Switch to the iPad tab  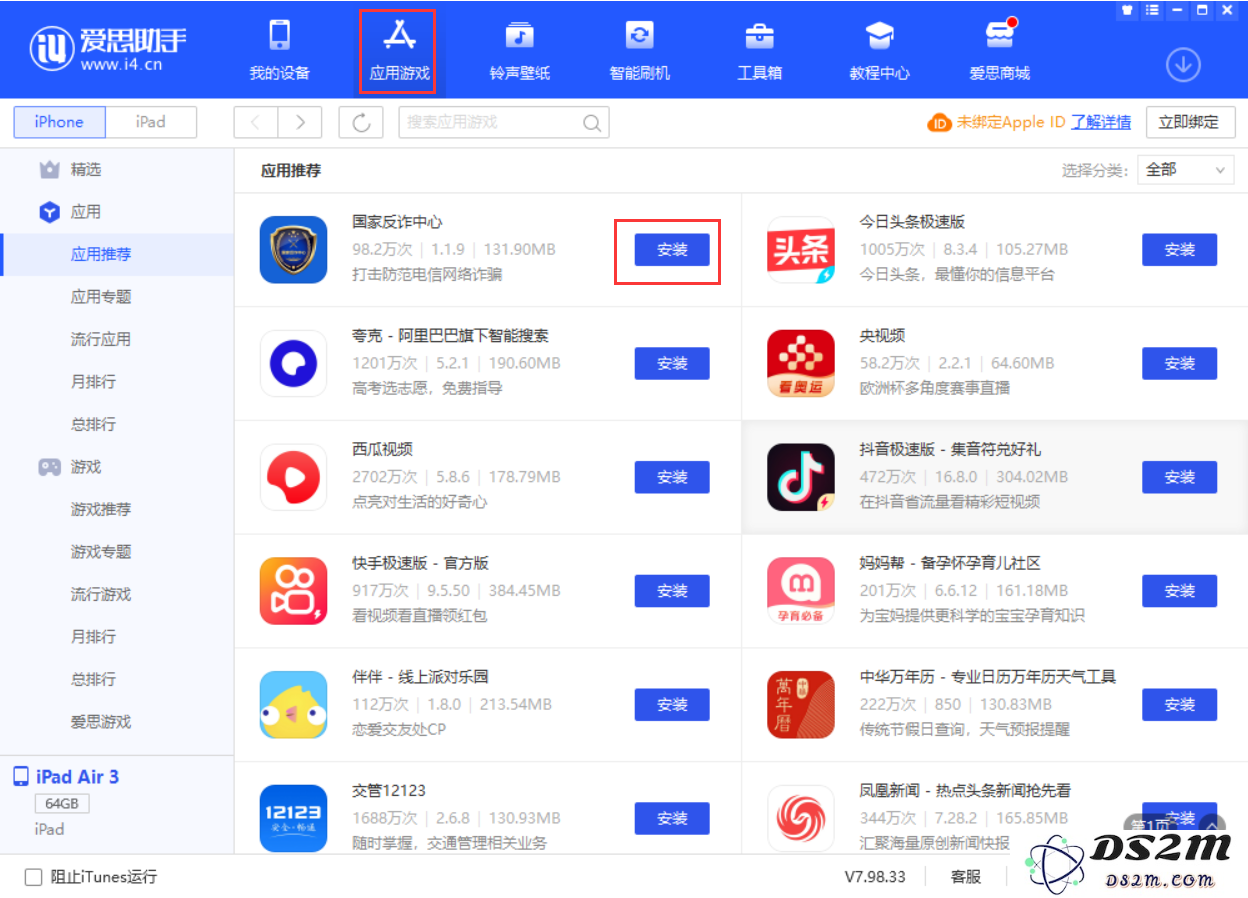tap(151, 122)
